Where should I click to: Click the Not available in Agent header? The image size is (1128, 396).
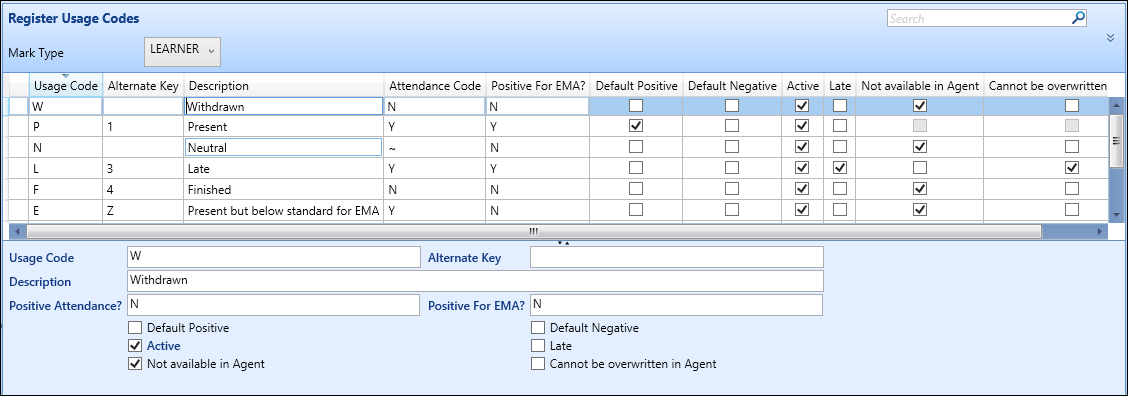click(919, 86)
